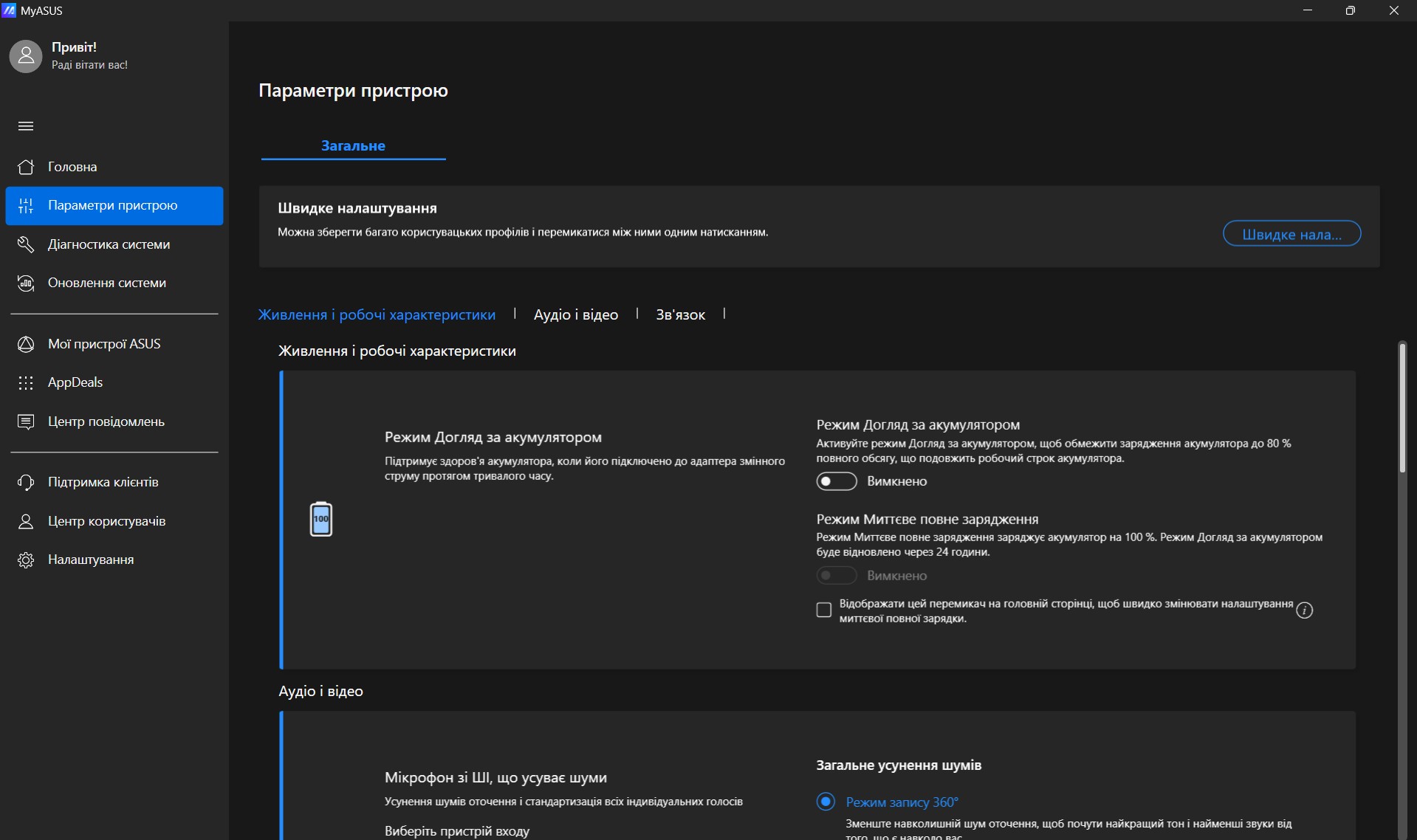This screenshot has width=1417, height=840.
Task: Click the user avatar icon
Action: click(x=26, y=56)
